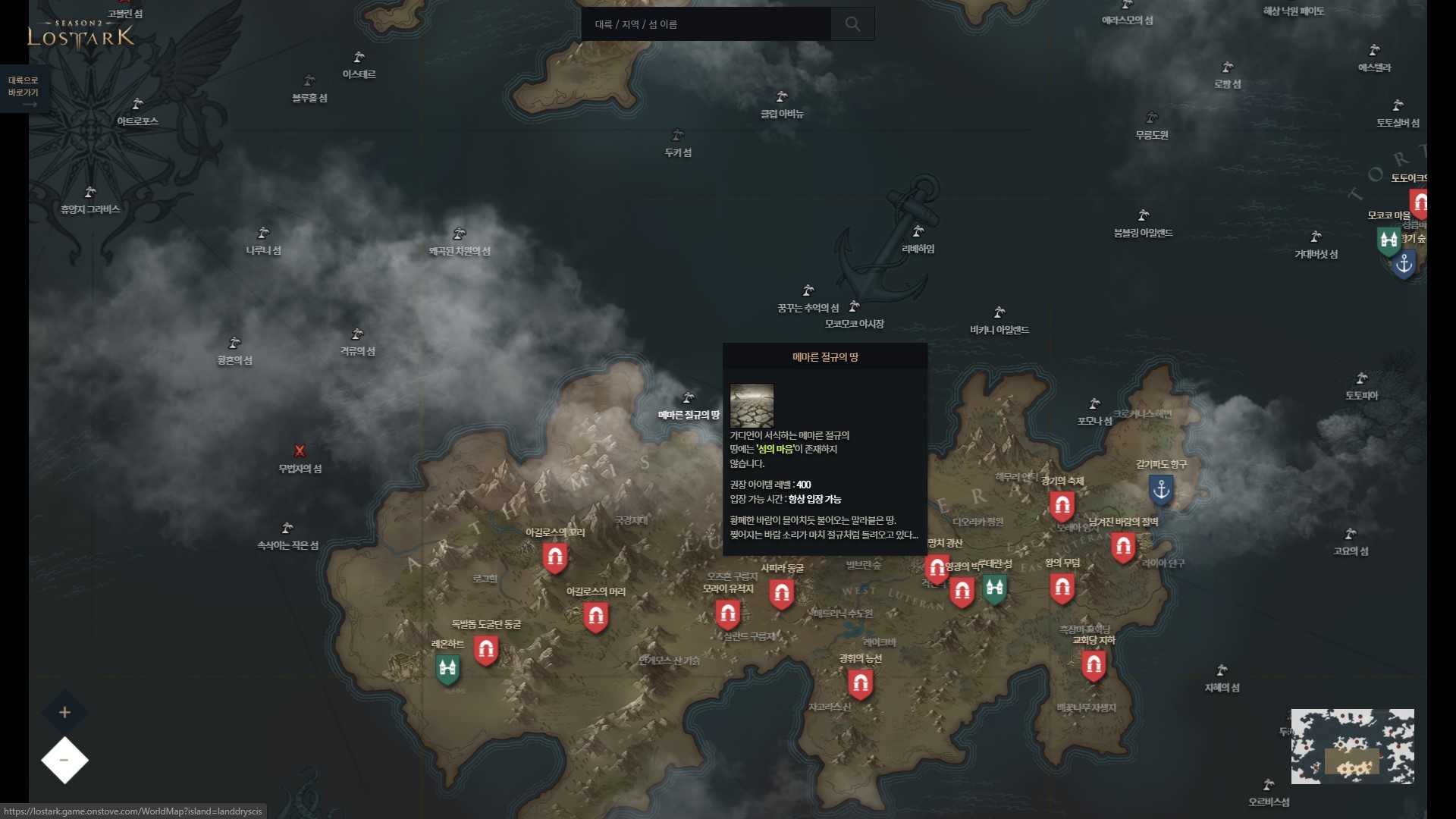Select the 나루니 섬 island marker

(263, 234)
